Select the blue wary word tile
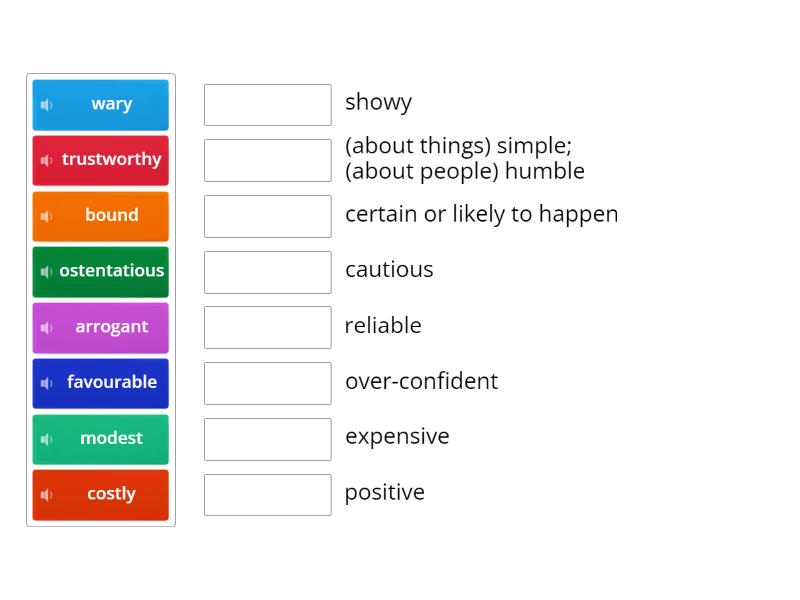 111,105
